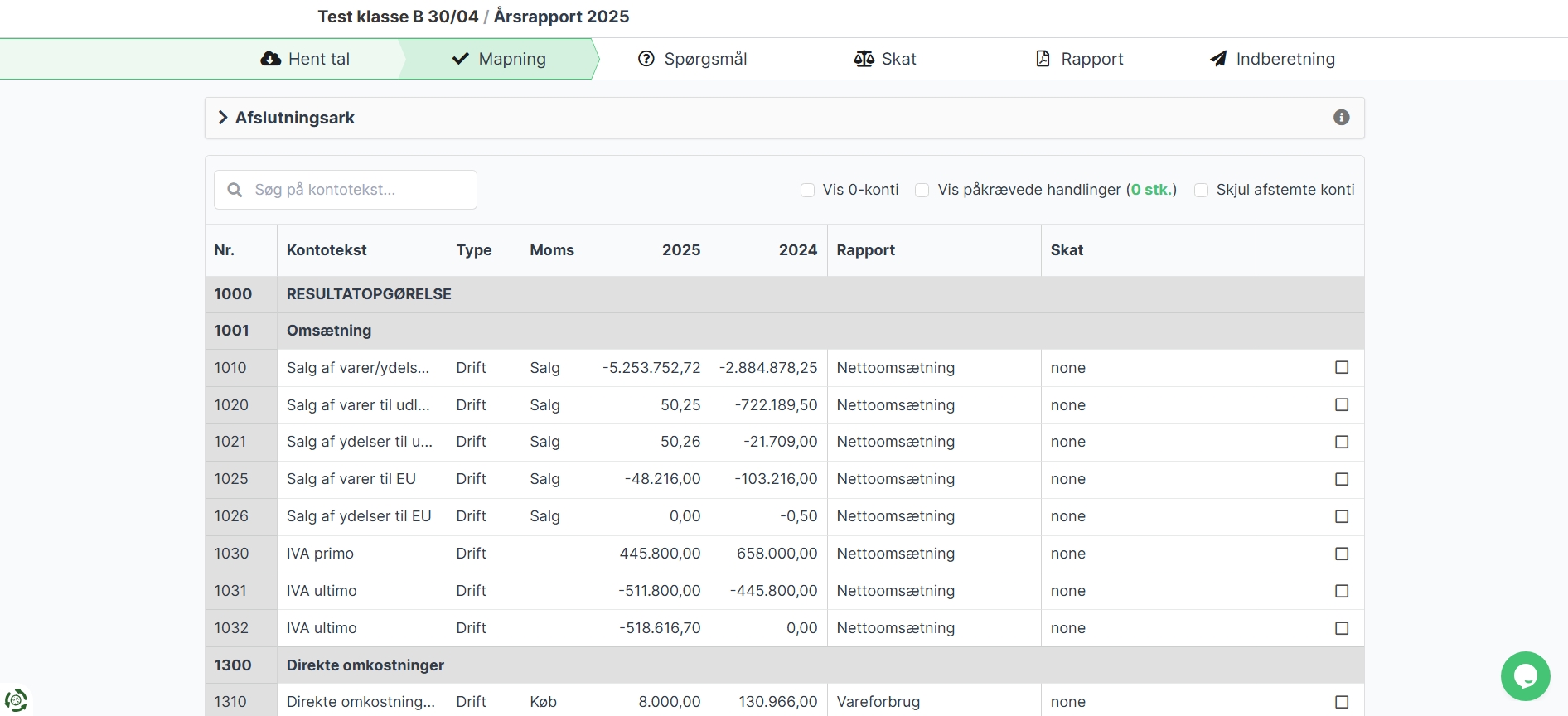Click the cloud download icon beside Hent tal

click(270, 59)
